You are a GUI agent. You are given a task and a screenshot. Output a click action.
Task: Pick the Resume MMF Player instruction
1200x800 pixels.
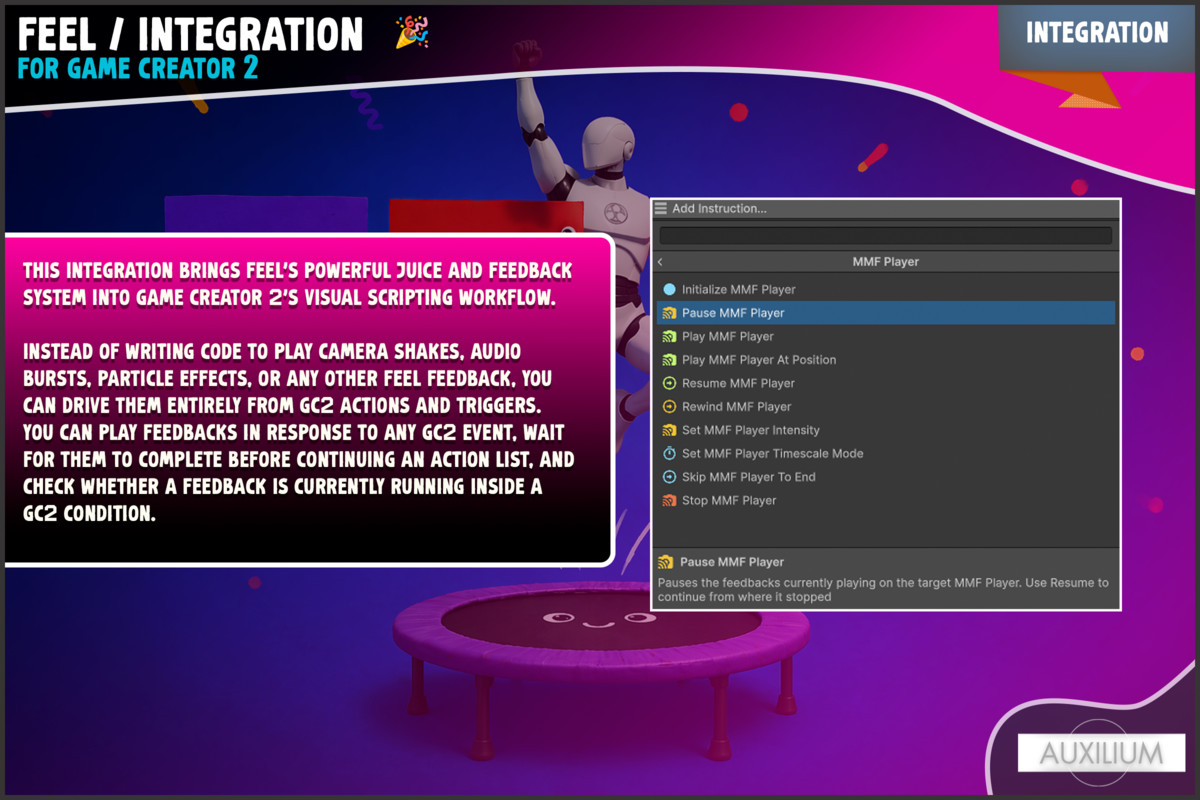click(886, 383)
